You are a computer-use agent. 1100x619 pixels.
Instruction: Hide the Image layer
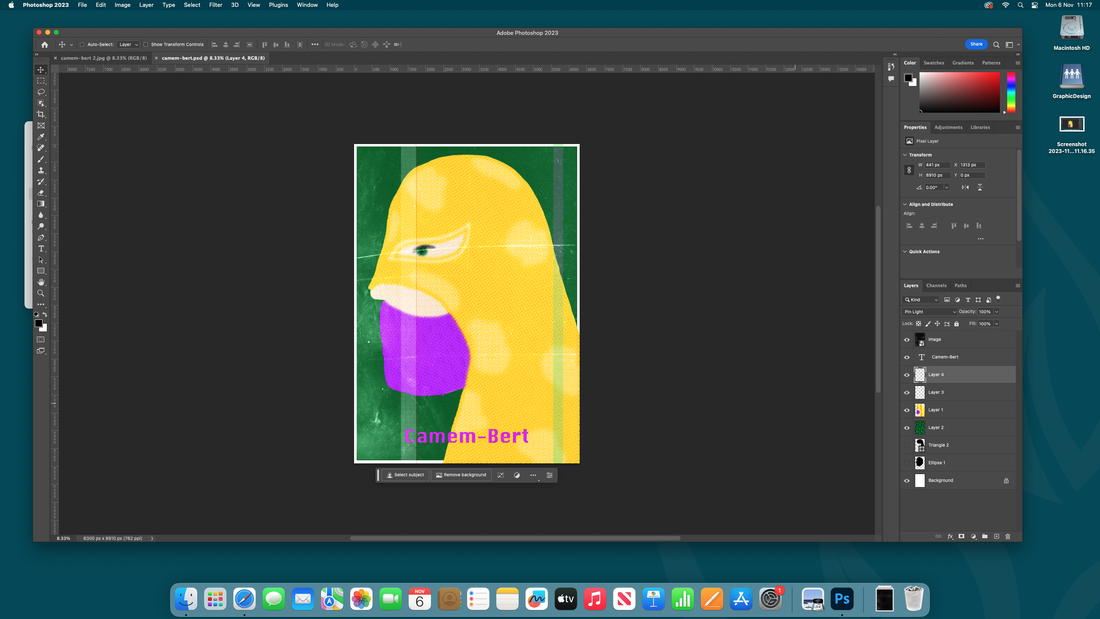pyautogui.click(x=906, y=340)
